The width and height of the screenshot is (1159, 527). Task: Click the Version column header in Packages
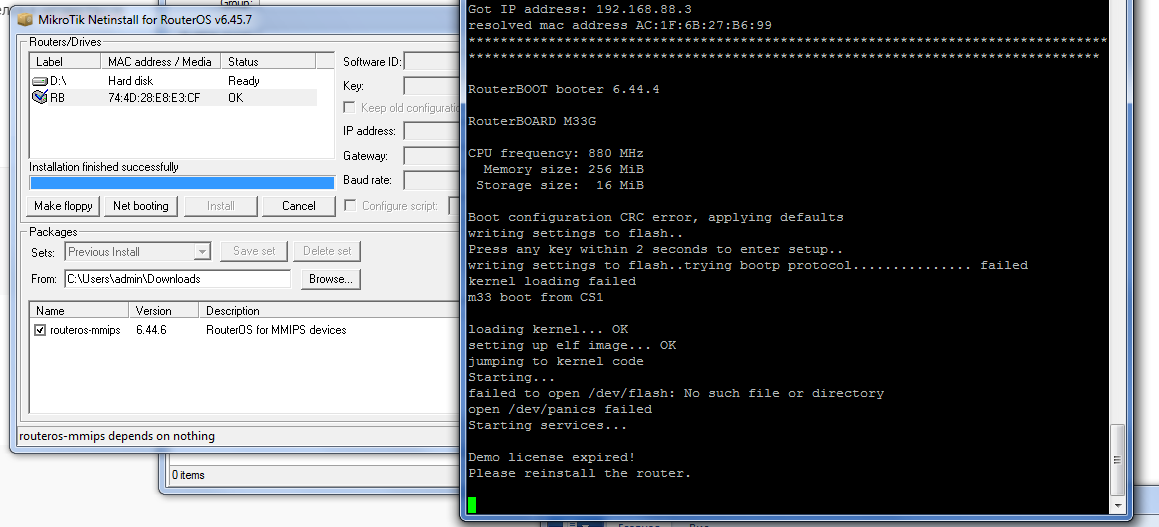164,310
